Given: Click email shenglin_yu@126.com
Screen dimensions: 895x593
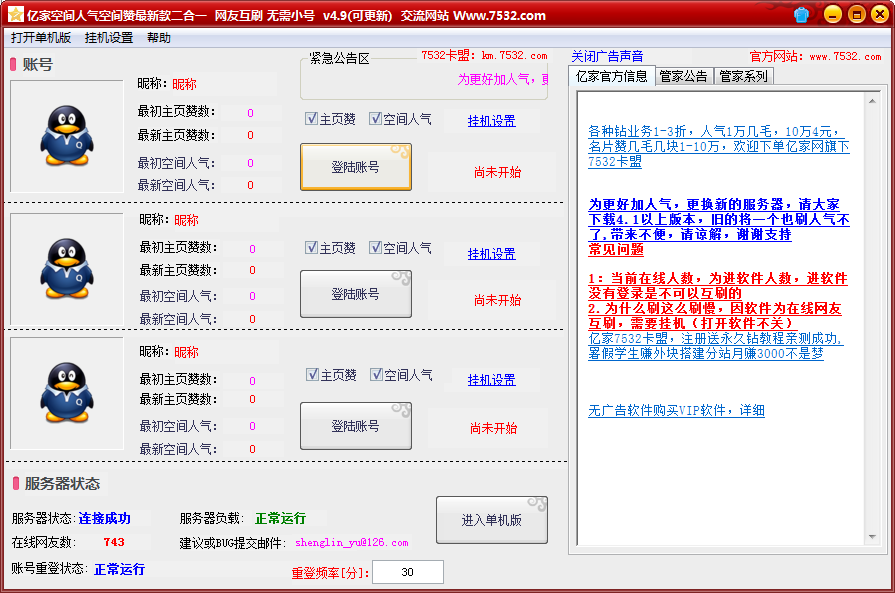Looking at the screenshot, I should point(352,543).
